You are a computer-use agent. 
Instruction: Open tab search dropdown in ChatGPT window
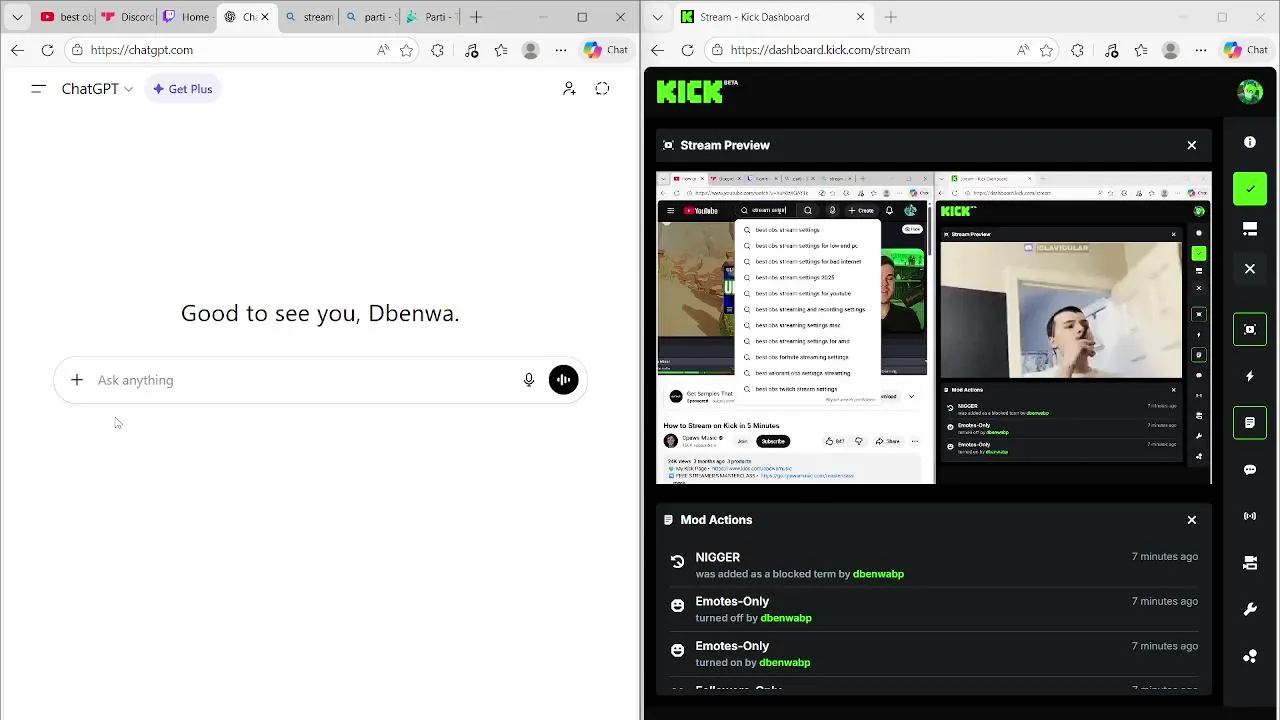pos(17,17)
